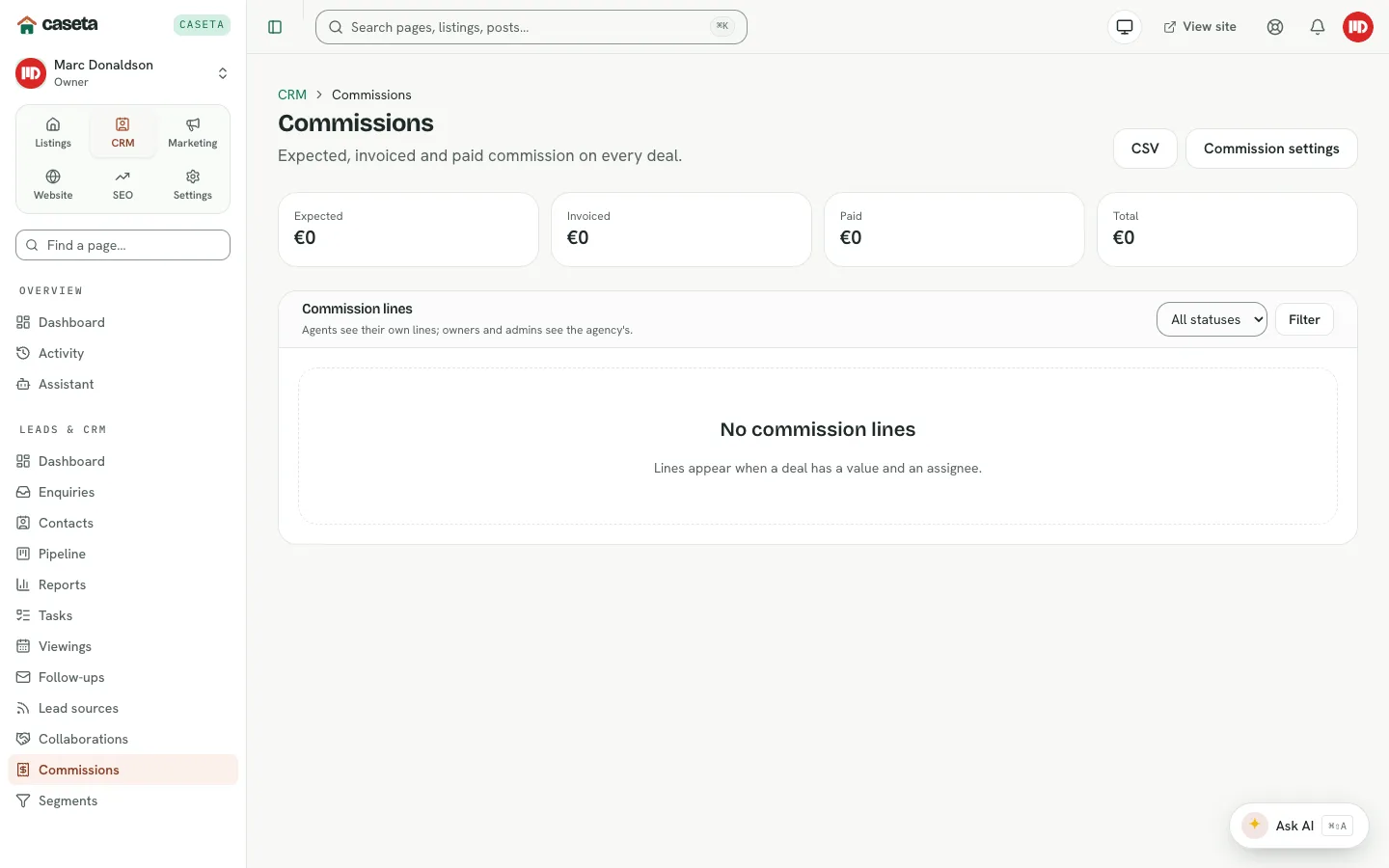Click Marc Donaldson's profile avatar in sidebar
This screenshot has width=1389, height=868.
pyautogui.click(x=31, y=73)
